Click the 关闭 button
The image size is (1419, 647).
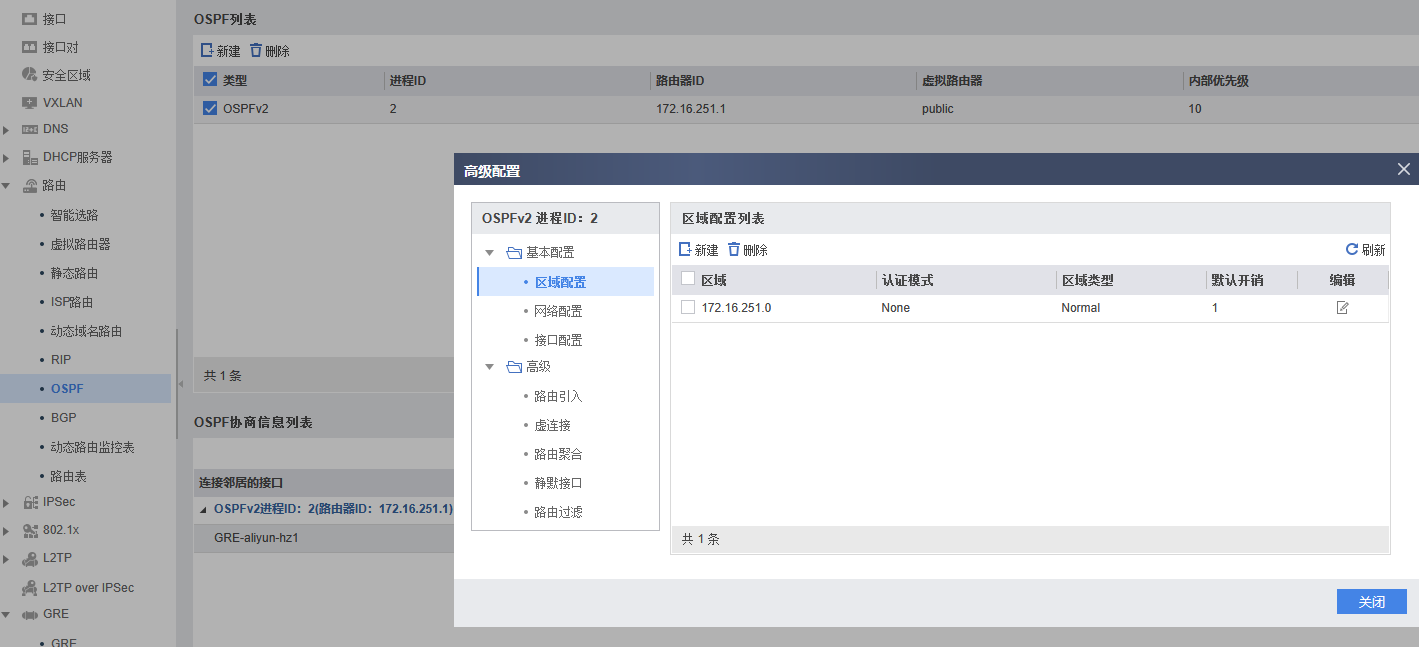click(1371, 602)
